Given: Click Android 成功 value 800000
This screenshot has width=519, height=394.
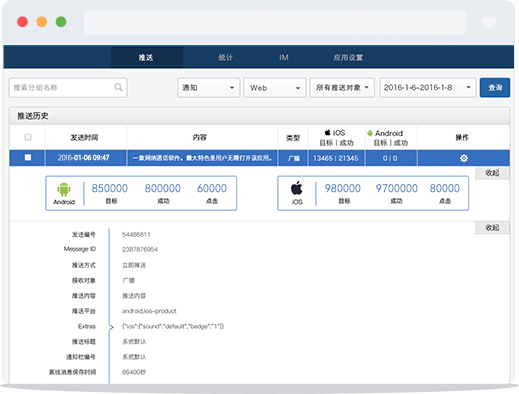Looking at the screenshot, I should pos(163,188).
